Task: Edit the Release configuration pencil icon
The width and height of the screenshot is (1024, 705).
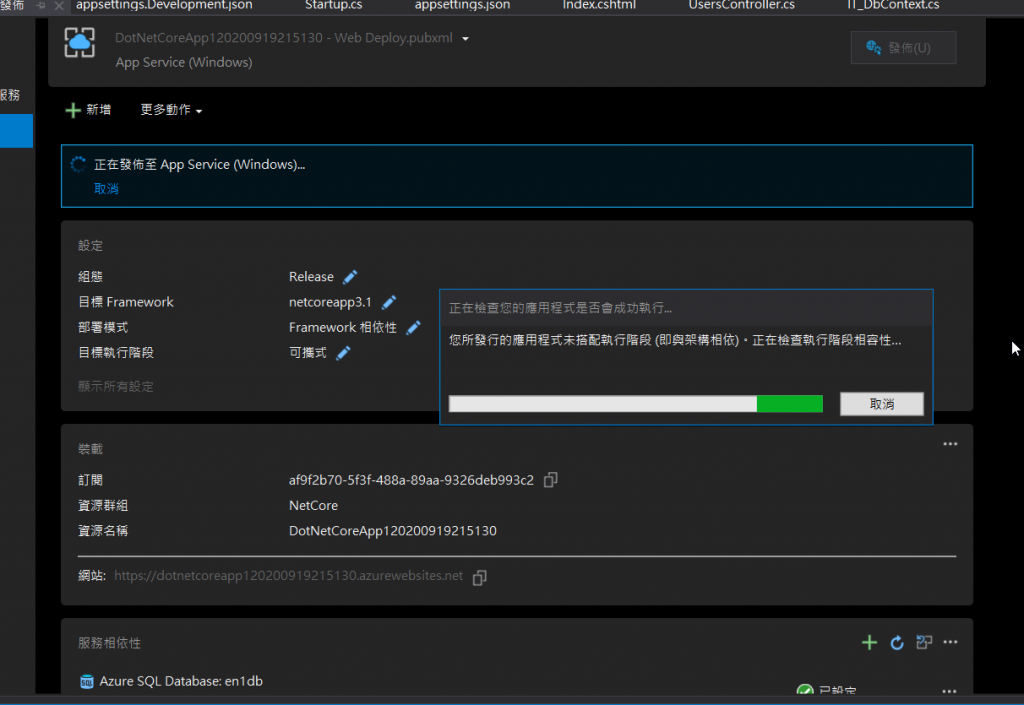Action: click(x=350, y=277)
